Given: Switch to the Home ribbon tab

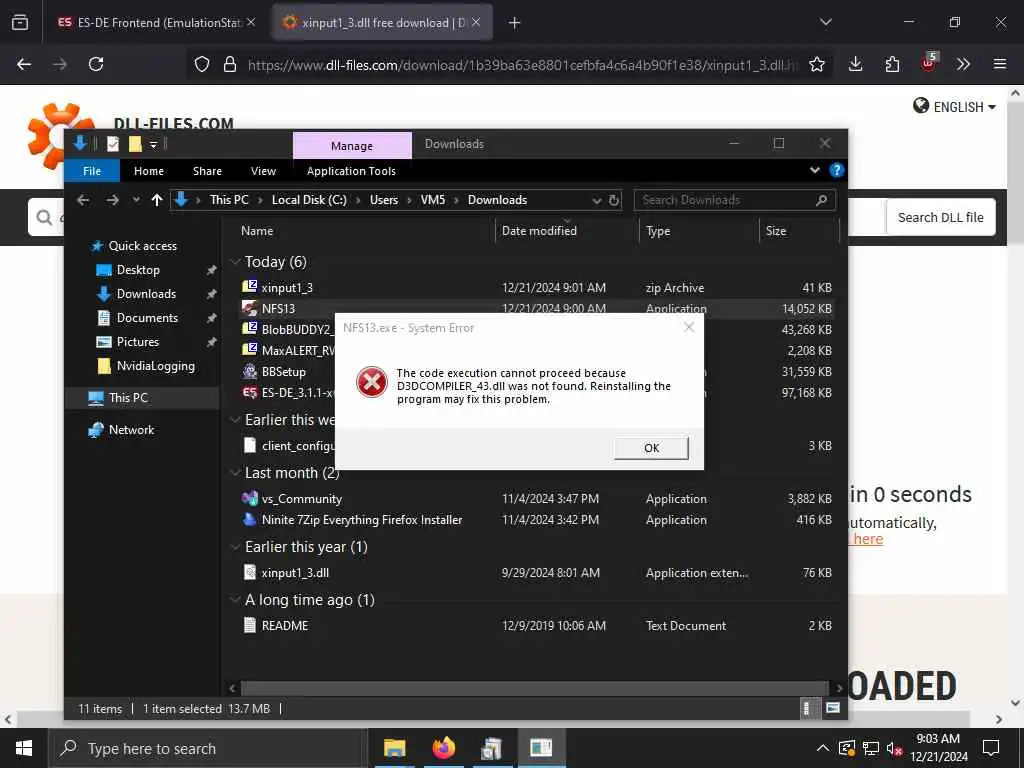Looking at the screenshot, I should [x=149, y=171].
